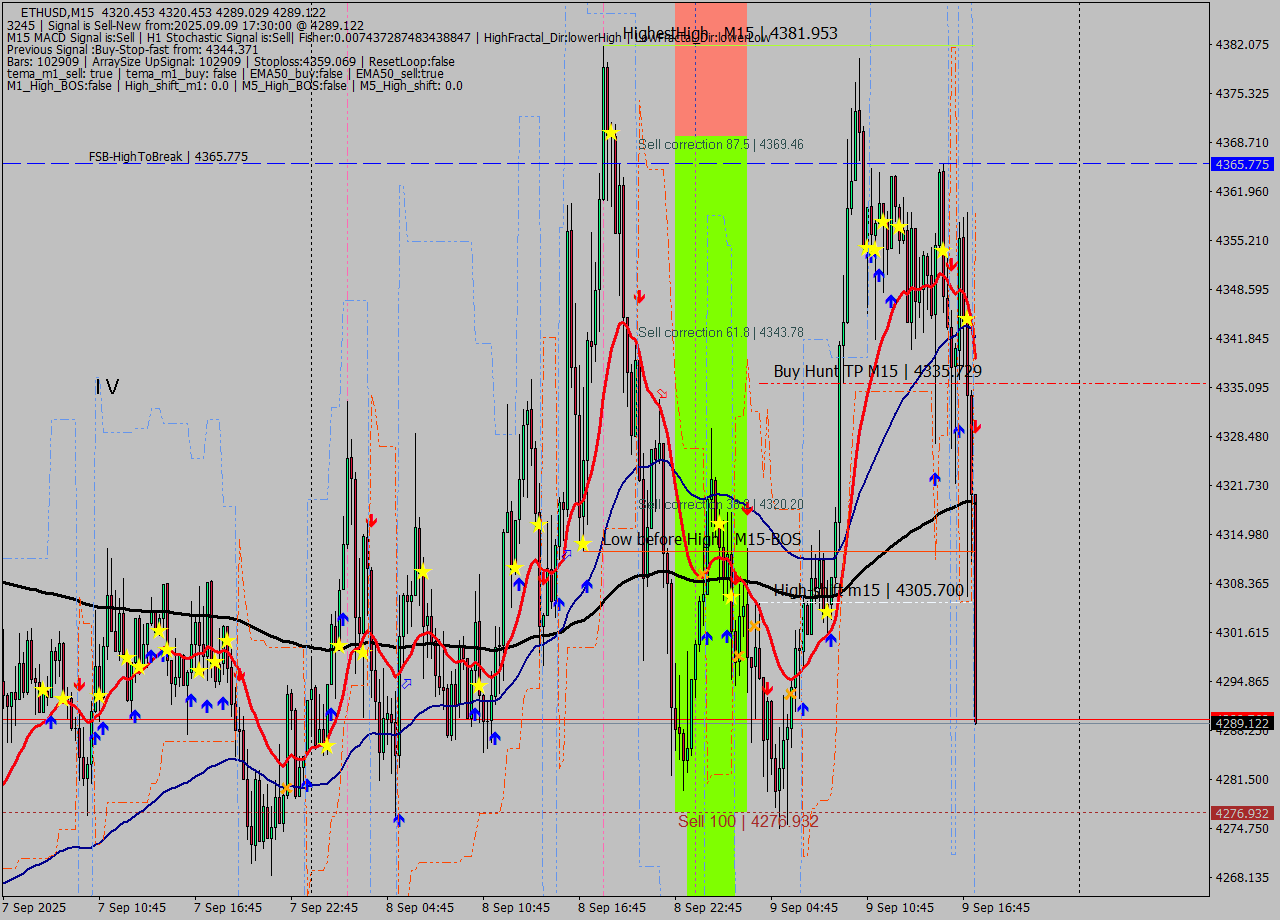Select the FSB-HighToBreak 4365.775 line label
Image resolution: width=1280 pixels, height=920 pixels.
[x=168, y=157]
